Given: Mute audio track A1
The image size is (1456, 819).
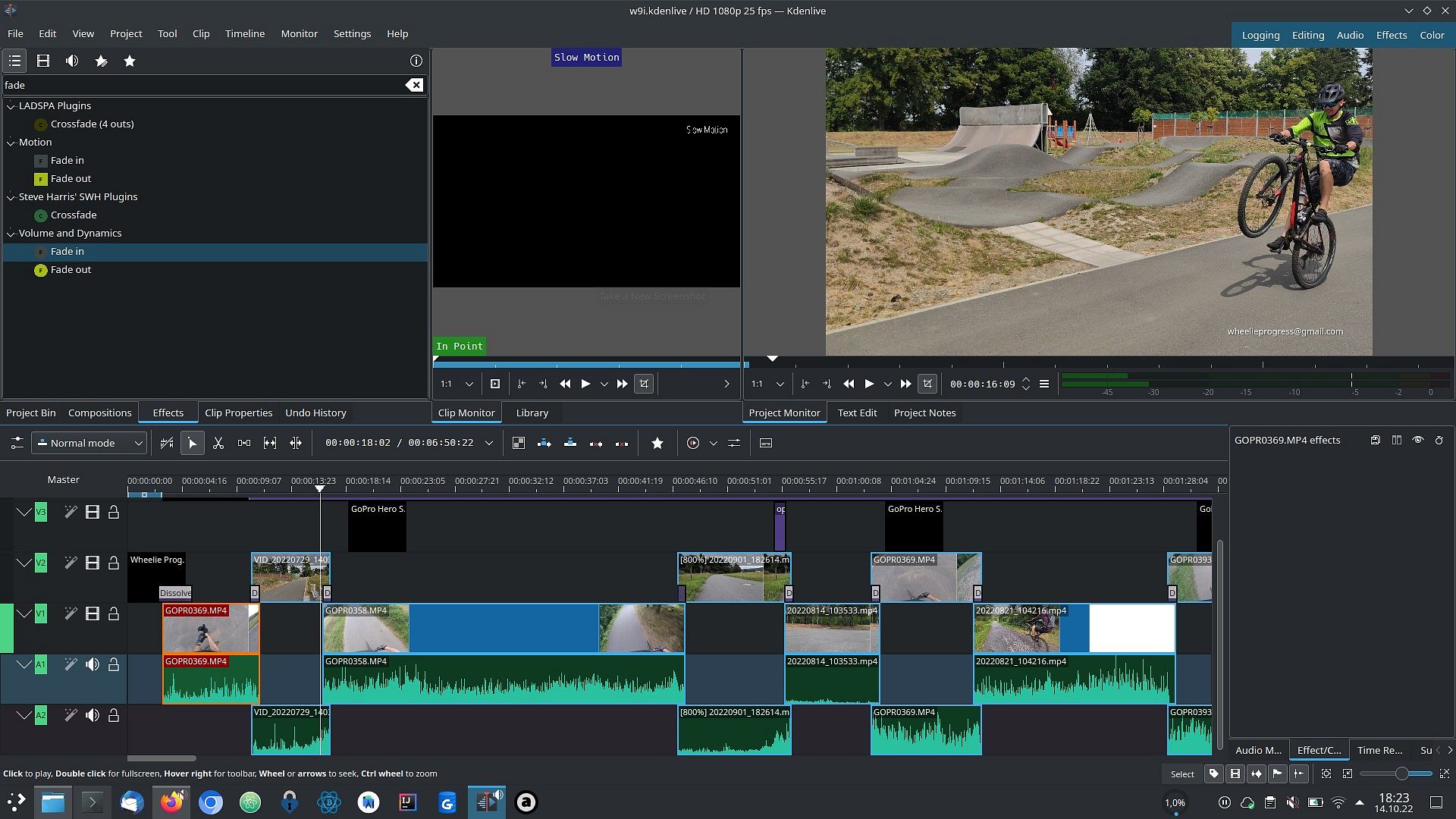Looking at the screenshot, I should pyautogui.click(x=93, y=665).
